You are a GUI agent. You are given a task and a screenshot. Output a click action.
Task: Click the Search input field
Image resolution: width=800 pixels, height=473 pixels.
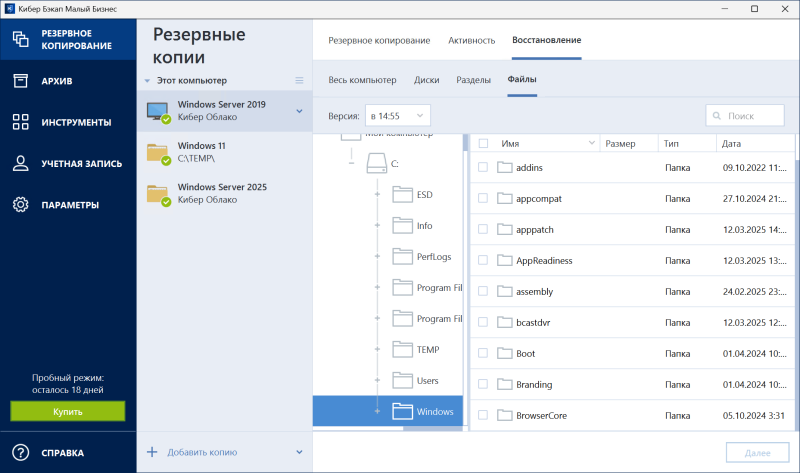tap(745, 116)
